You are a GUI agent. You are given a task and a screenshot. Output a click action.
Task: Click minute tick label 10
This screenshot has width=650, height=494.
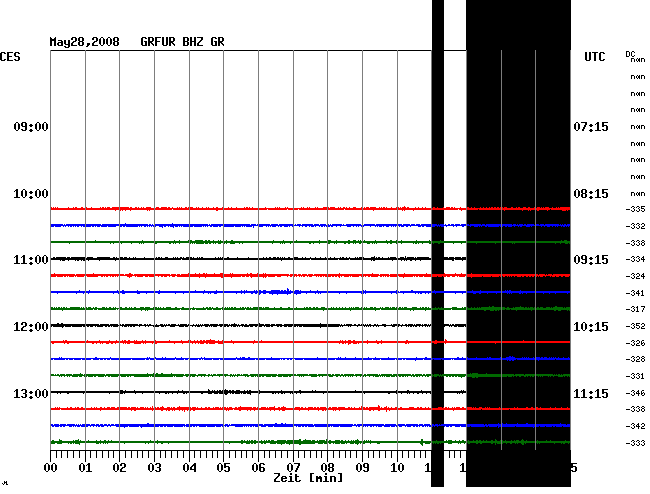397,468
